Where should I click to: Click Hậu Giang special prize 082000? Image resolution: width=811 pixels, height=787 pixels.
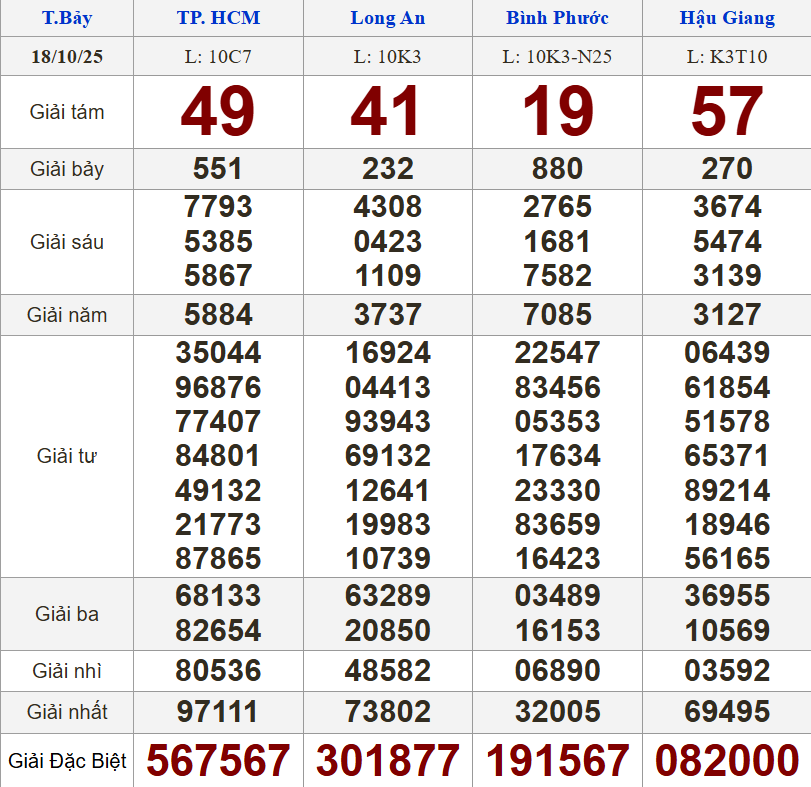coord(727,762)
